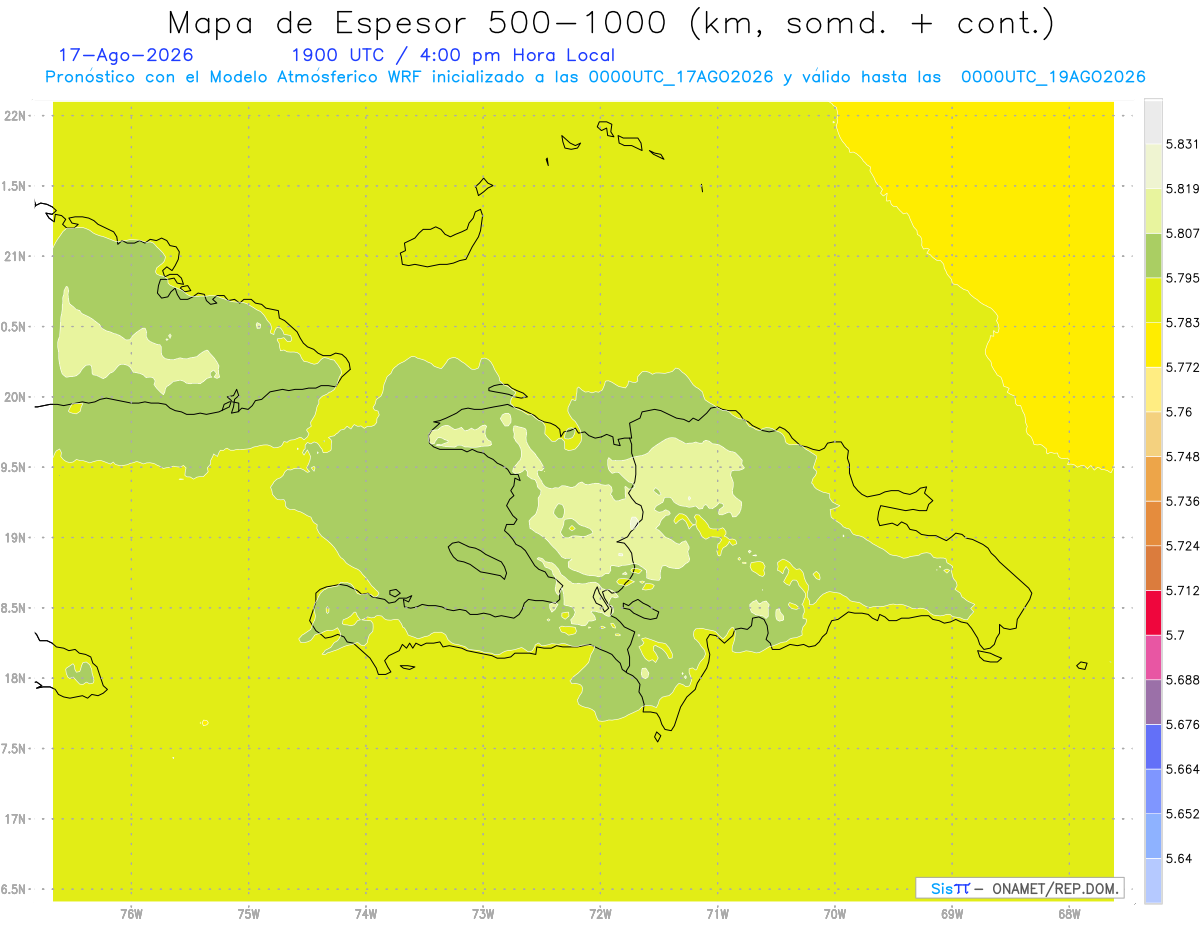Select the "18N" latitude label
Screen dimensions: 1200x927
pos(16,679)
